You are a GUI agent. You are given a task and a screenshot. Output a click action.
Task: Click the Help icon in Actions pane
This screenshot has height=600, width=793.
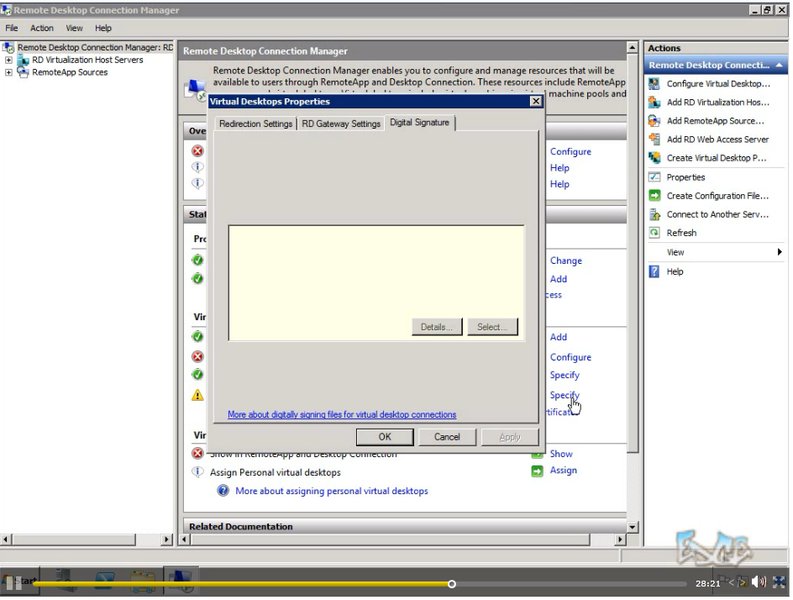tap(654, 272)
